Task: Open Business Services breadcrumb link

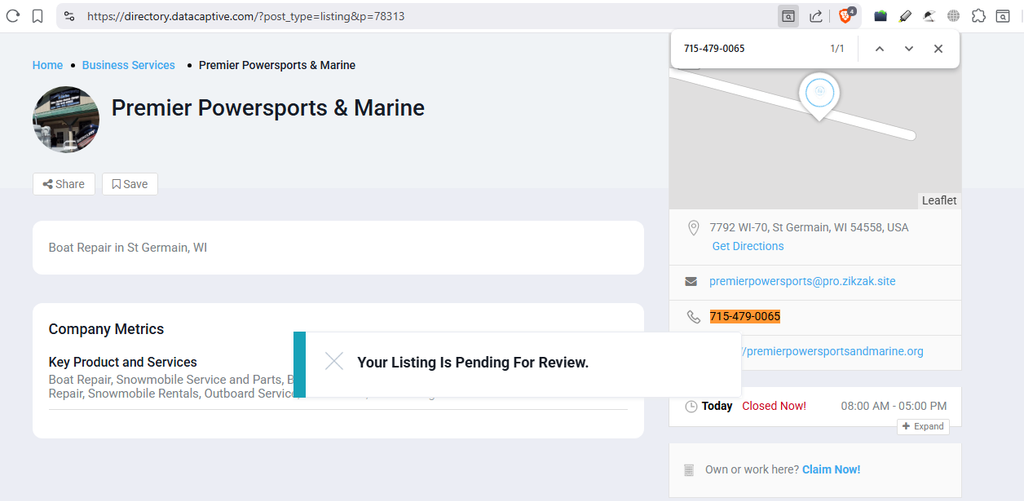Action: (129, 65)
